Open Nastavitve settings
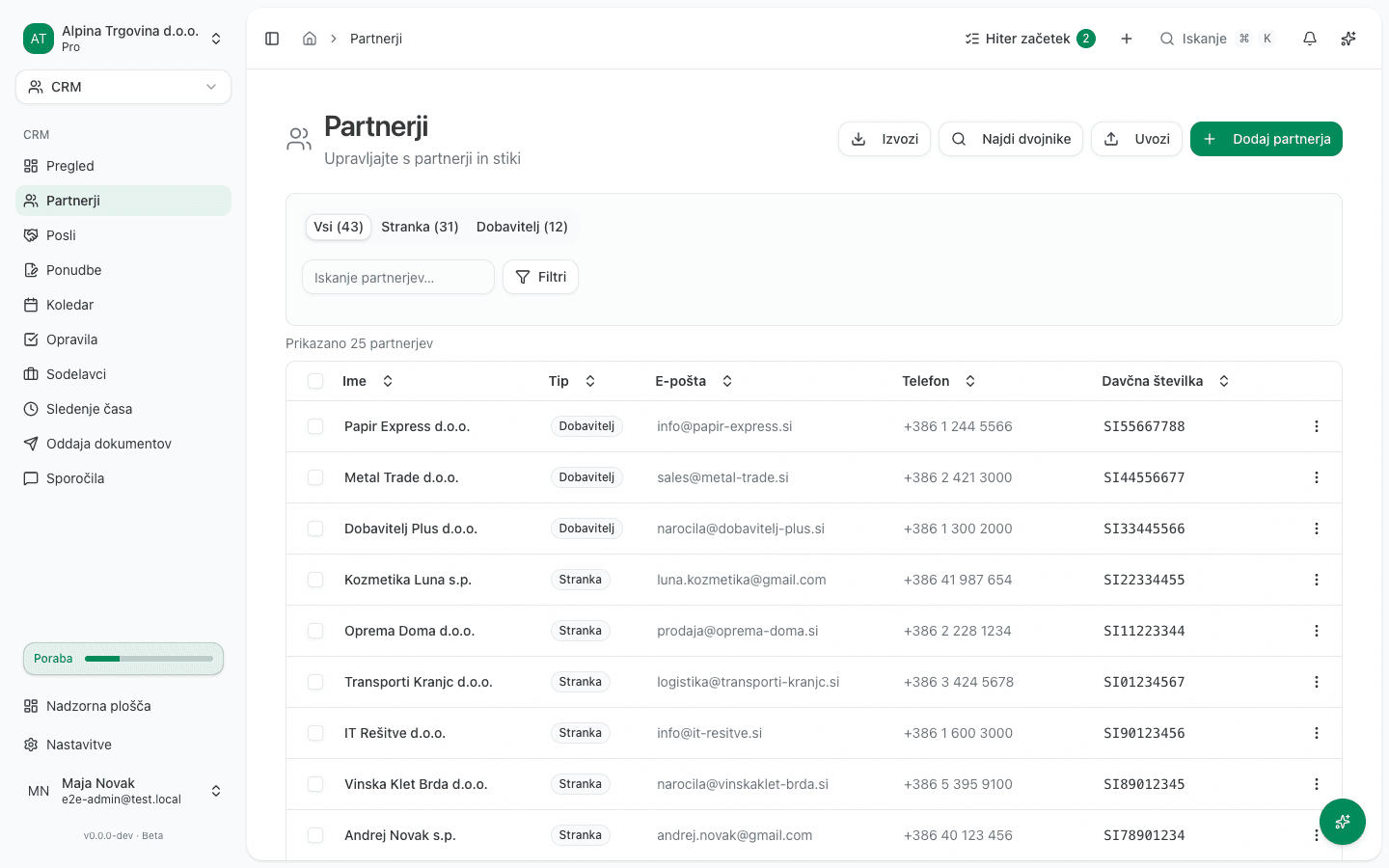The width and height of the screenshot is (1389, 868). [123, 745]
